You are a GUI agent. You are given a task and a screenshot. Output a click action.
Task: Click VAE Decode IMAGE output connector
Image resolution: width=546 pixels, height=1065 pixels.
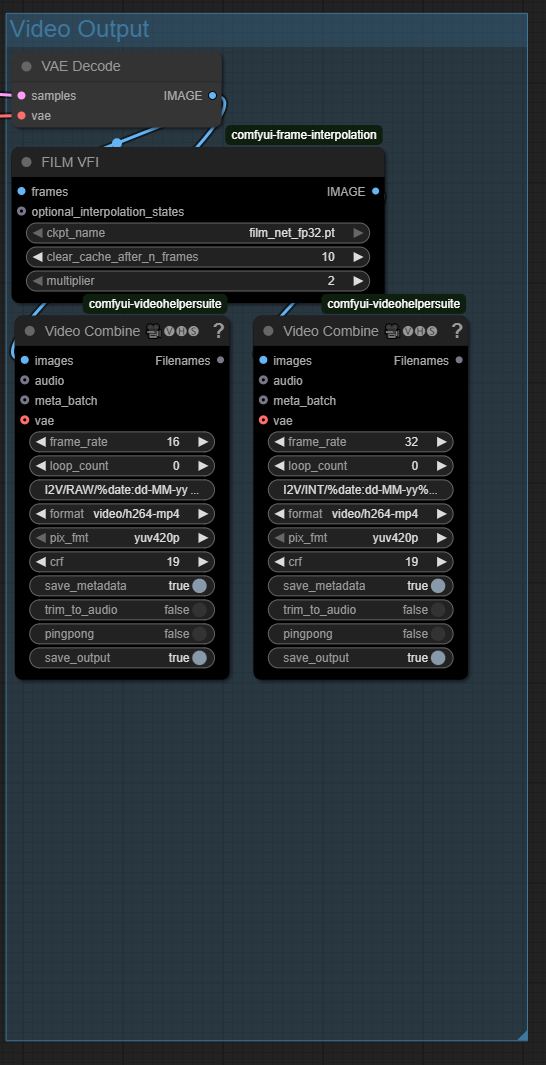pos(213,96)
